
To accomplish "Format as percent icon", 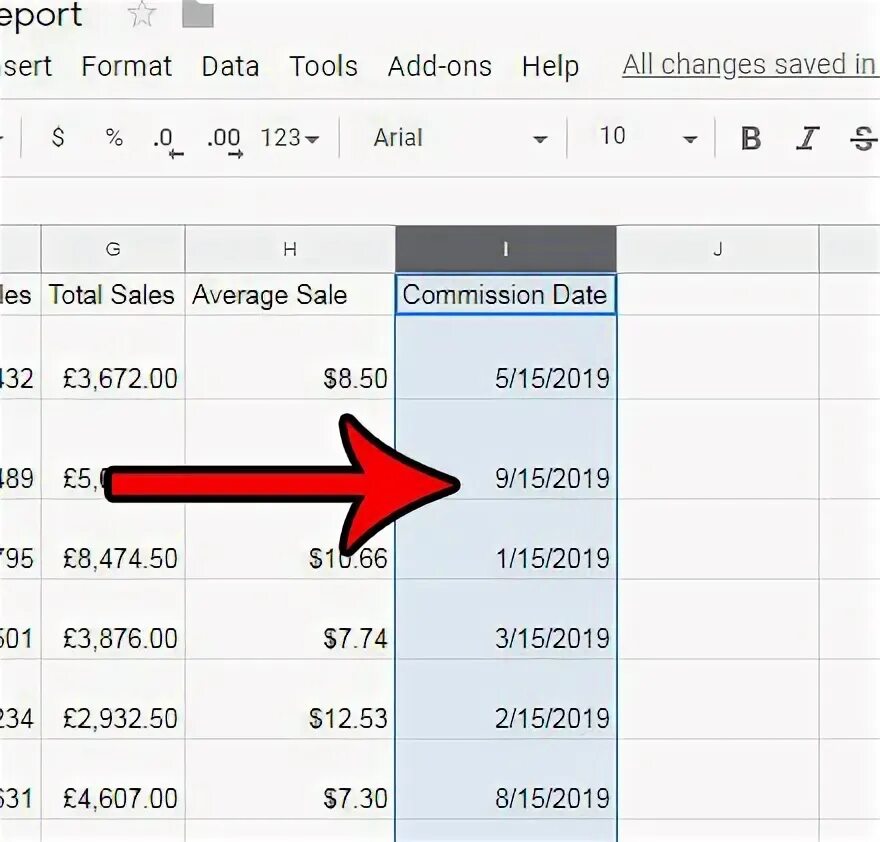I will click(x=114, y=138).
